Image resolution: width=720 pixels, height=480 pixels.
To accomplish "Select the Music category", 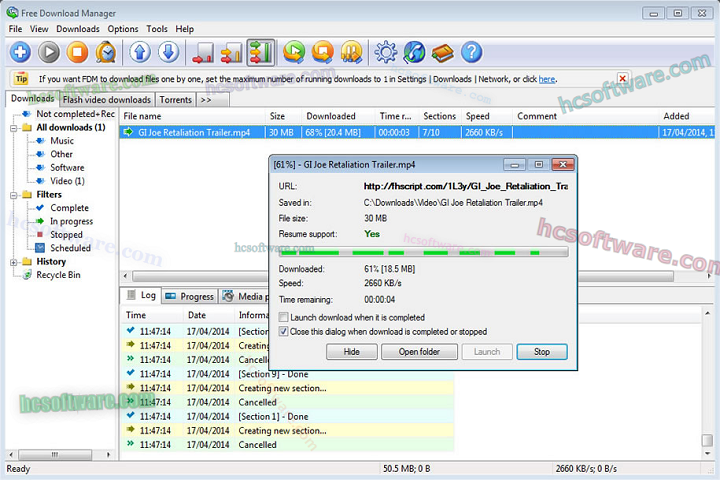I will [x=62, y=141].
